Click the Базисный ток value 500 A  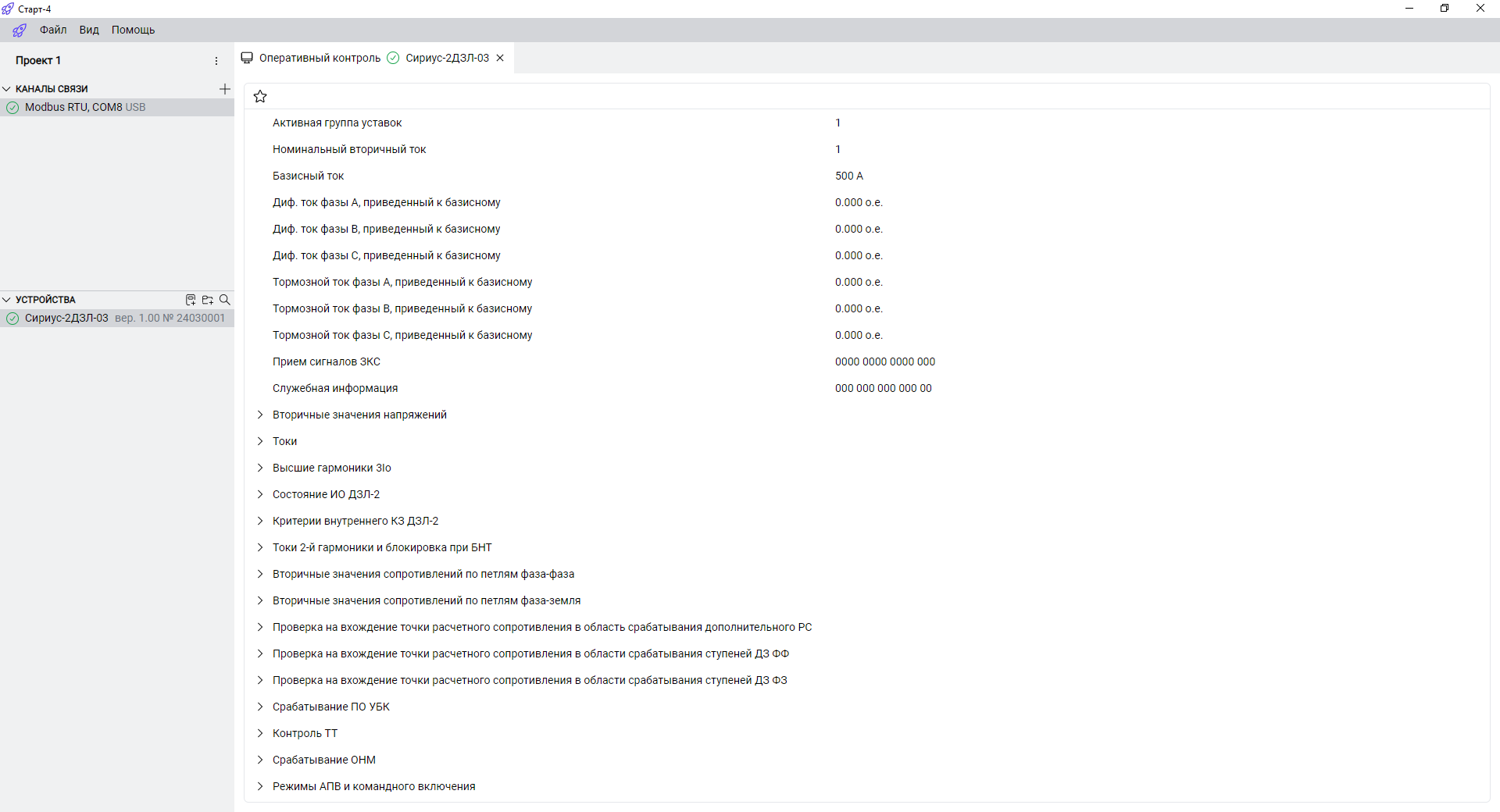click(848, 176)
